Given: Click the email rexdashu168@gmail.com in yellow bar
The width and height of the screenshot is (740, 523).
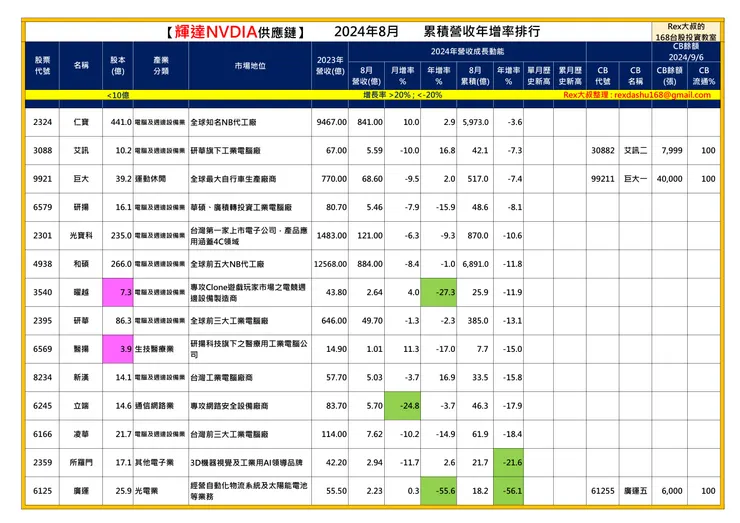Looking at the screenshot, I should [x=662, y=95].
